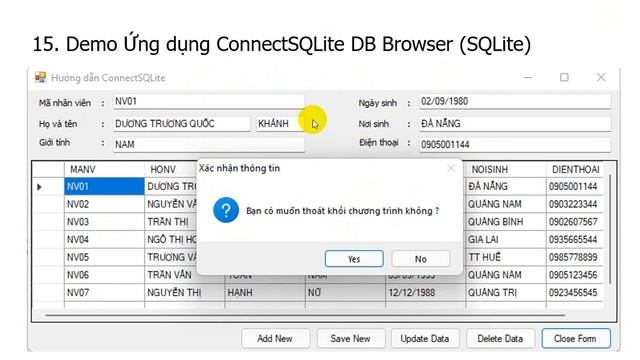640x360 pixels.
Task: Click the GIA LAI birthplace cell
Action: 506,239
